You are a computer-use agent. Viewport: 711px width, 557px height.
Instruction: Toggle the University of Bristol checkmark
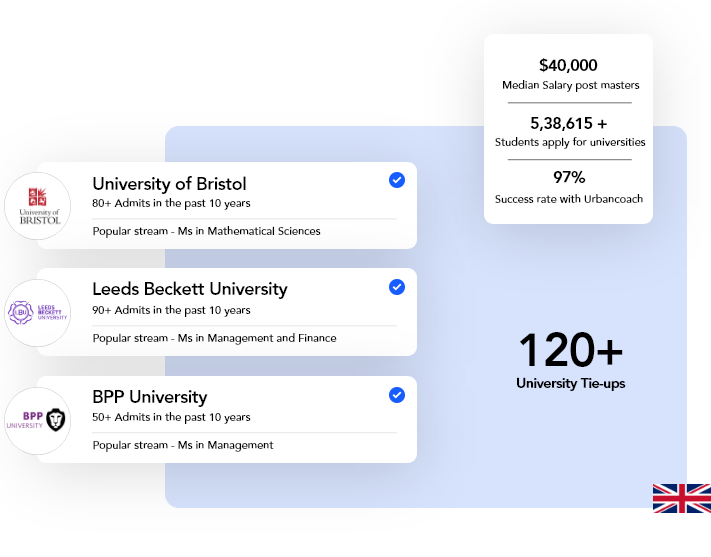point(397,180)
